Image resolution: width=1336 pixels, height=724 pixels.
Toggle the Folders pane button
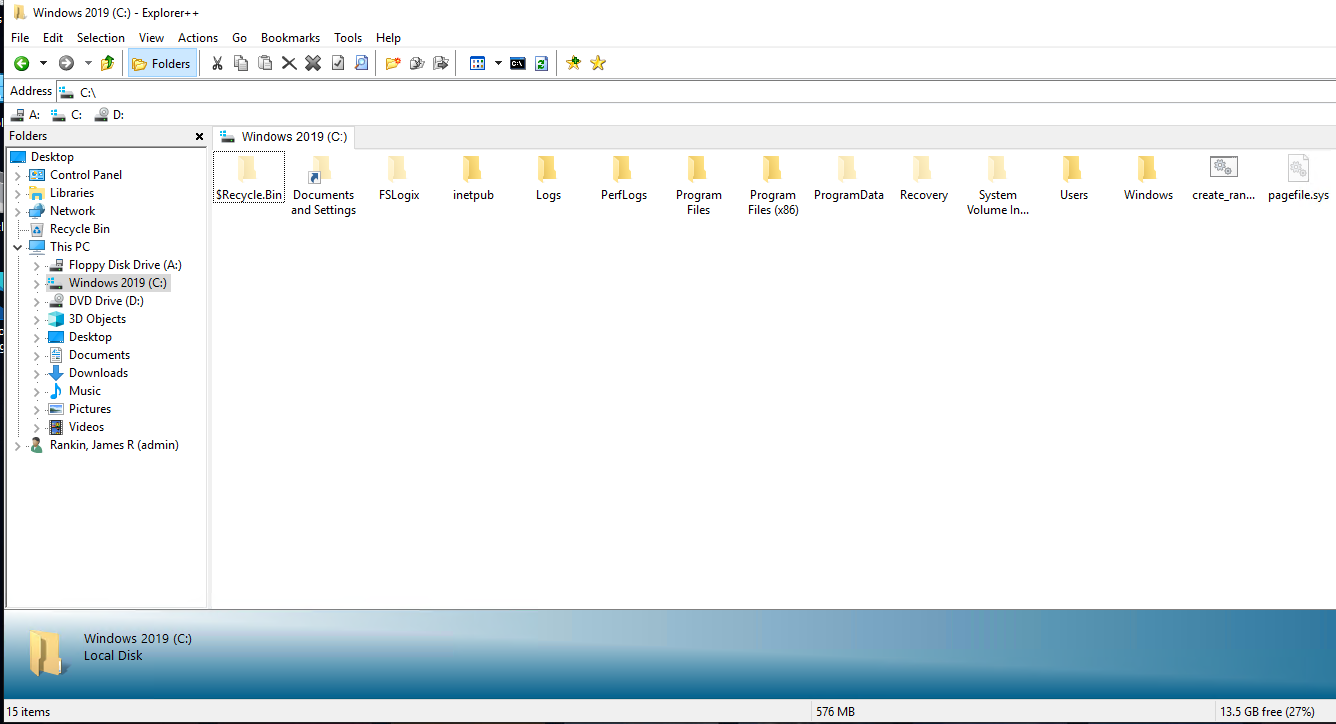pos(162,63)
